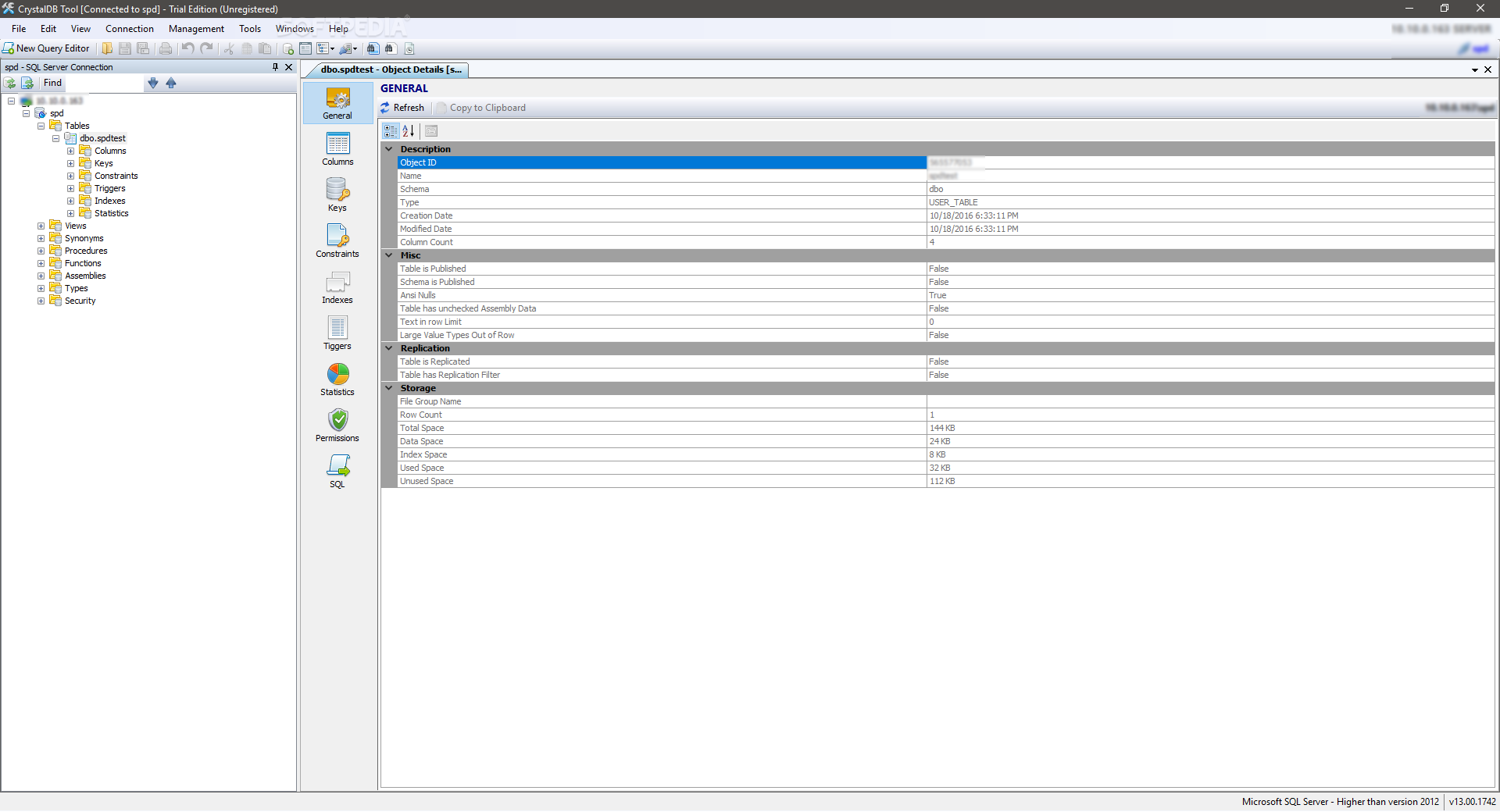The width and height of the screenshot is (1500, 812).
Task: Open the Statistics pie chart section
Action: (x=337, y=379)
